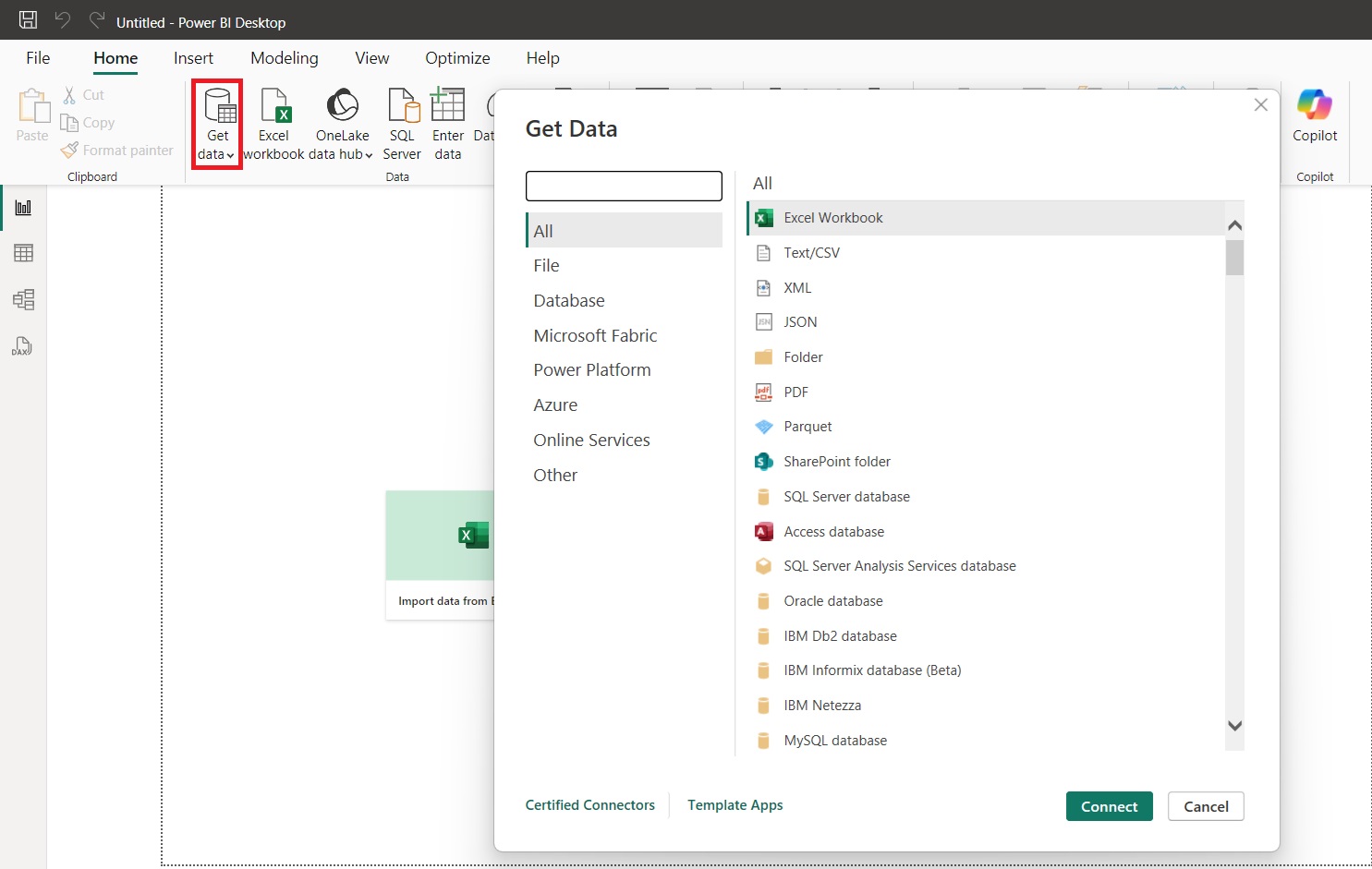Image resolution: width=1372 pixels, height=869 pixels.
Task: Click the Get Data search box
Action: [x=624, y=186]
